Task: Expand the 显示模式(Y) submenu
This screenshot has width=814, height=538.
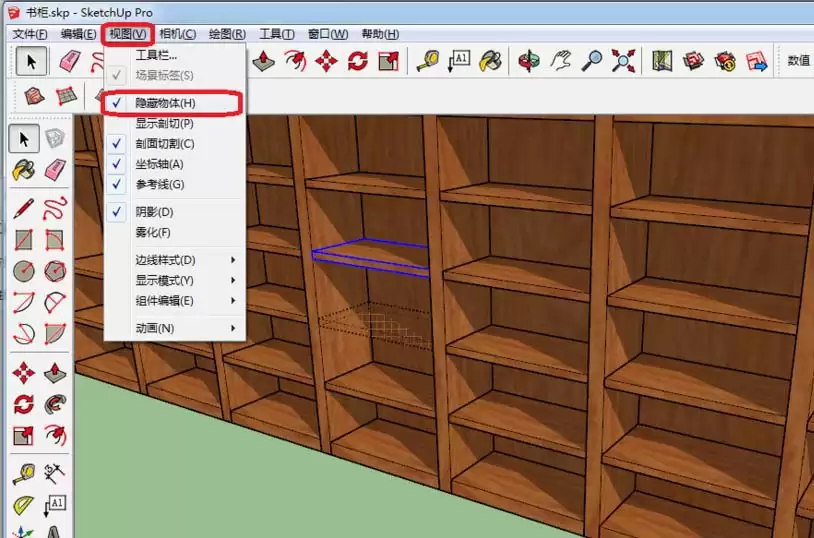Action: [x=174, y=280]
